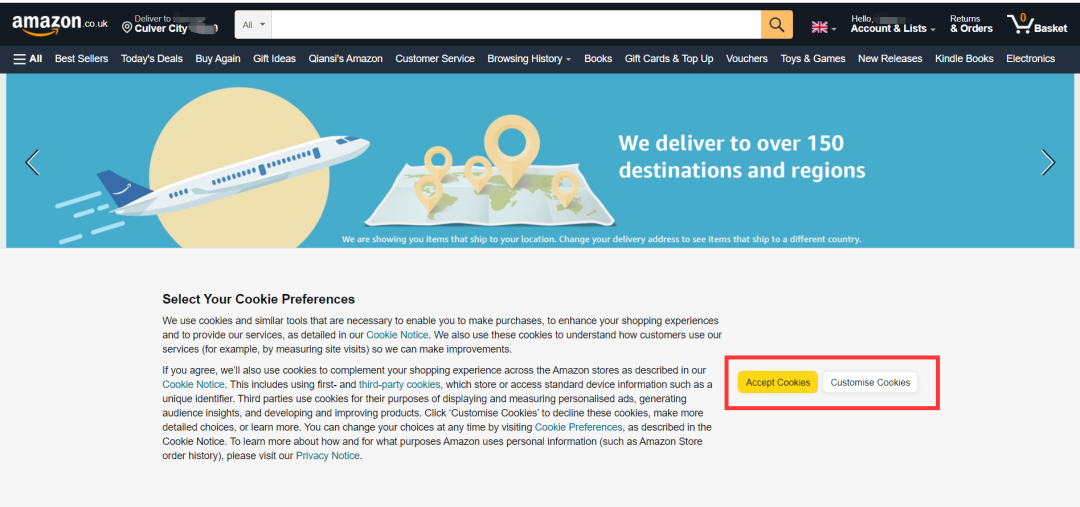Open Returns & Orders
Image resolution: width=1080 pixels, height=507 pixels.
click(971, 24)
